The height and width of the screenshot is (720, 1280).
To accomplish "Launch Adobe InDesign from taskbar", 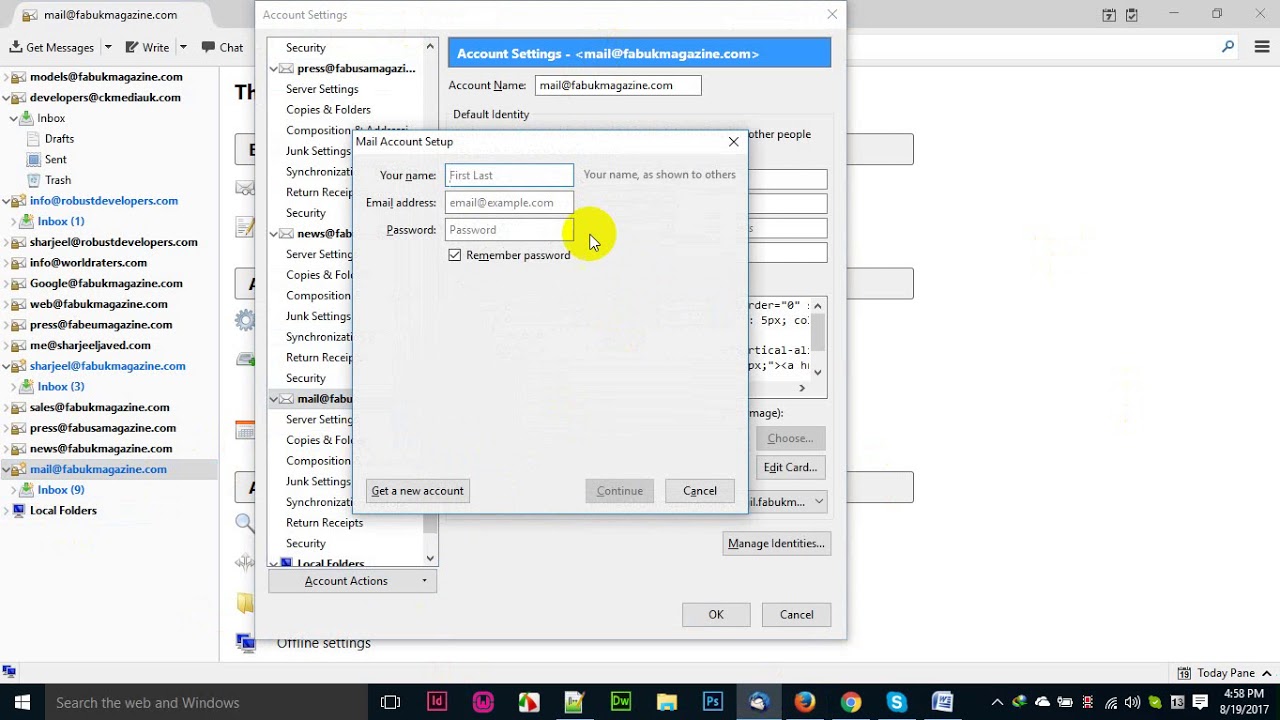I will coord(437,702).
